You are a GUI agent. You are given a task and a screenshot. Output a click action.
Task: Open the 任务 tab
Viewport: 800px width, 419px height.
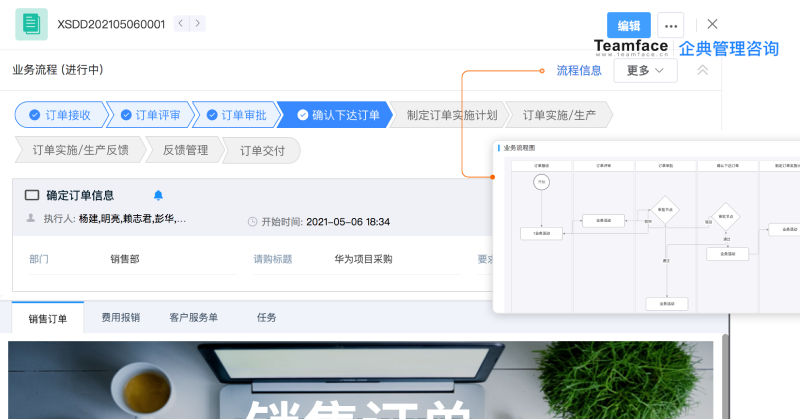click(266, 318)
